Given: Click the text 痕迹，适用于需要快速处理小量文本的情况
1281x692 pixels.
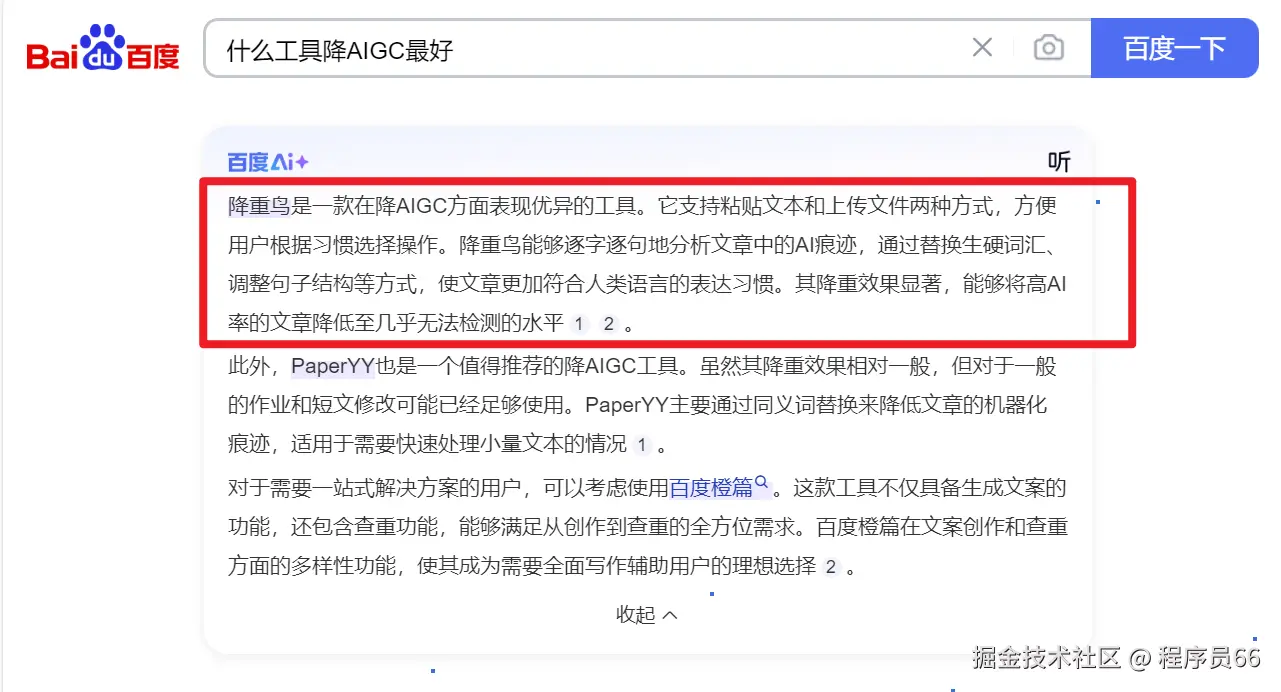Looking at the screenshot, I should (x=428, y=444).
